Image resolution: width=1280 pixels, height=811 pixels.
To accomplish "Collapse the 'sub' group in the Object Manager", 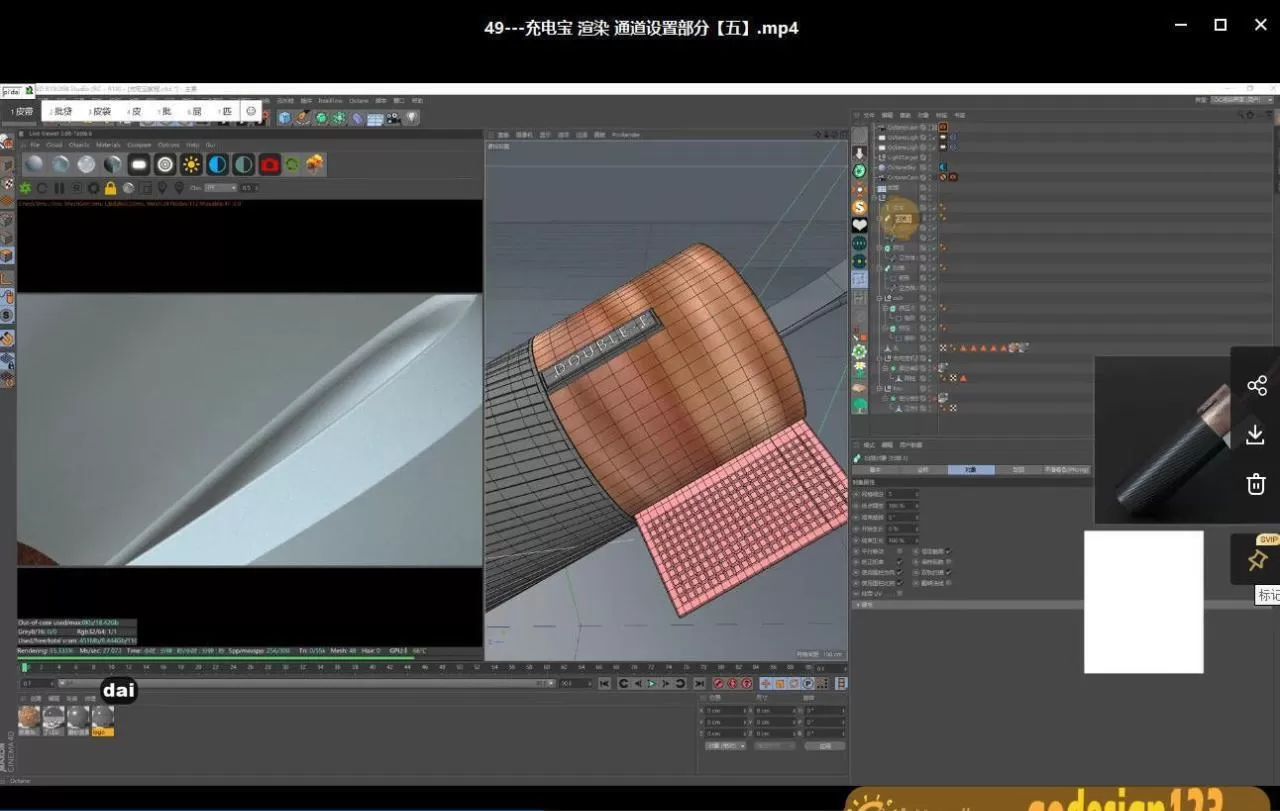I will coord(881,297).
